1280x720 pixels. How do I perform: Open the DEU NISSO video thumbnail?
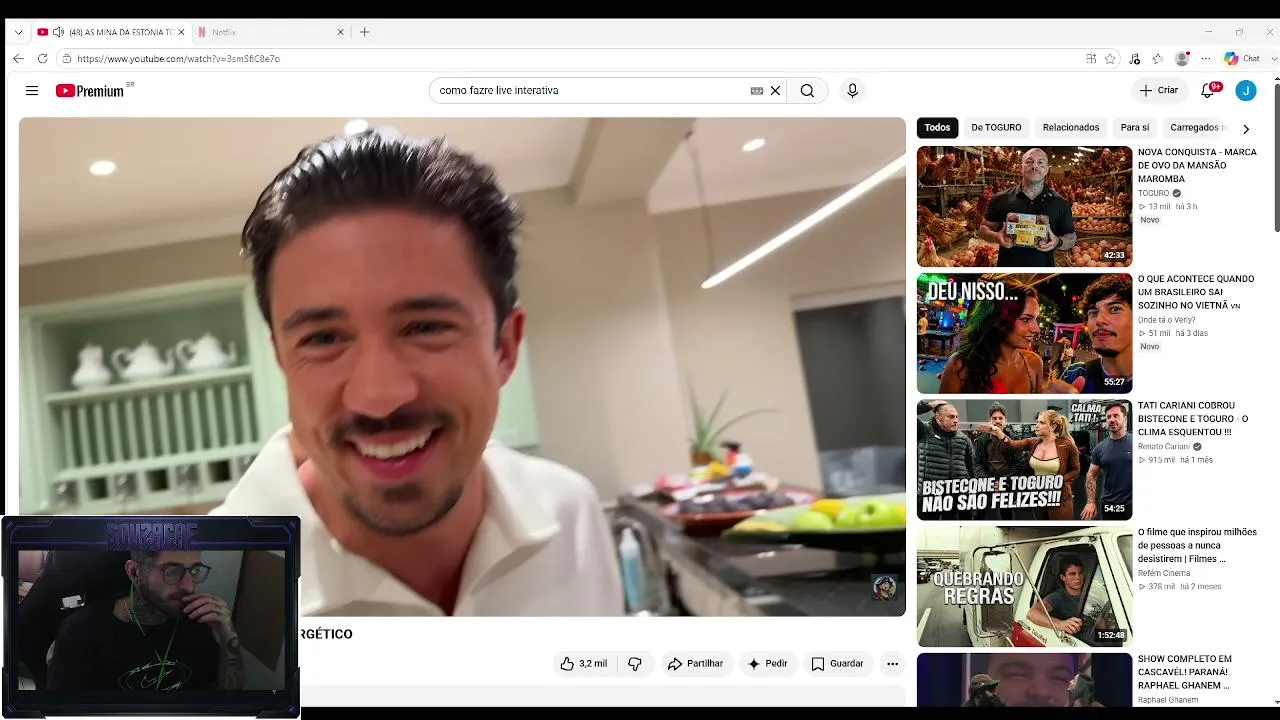[x=1024, y=334]
